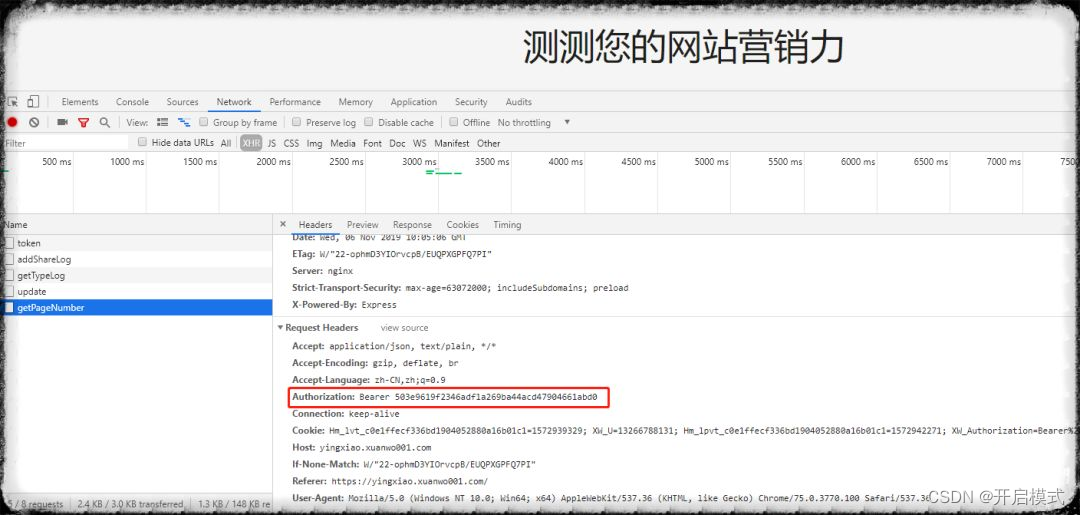Switch to the Application tab
This screenshot has width=1080, height=515.
click(x=414, y=102)
